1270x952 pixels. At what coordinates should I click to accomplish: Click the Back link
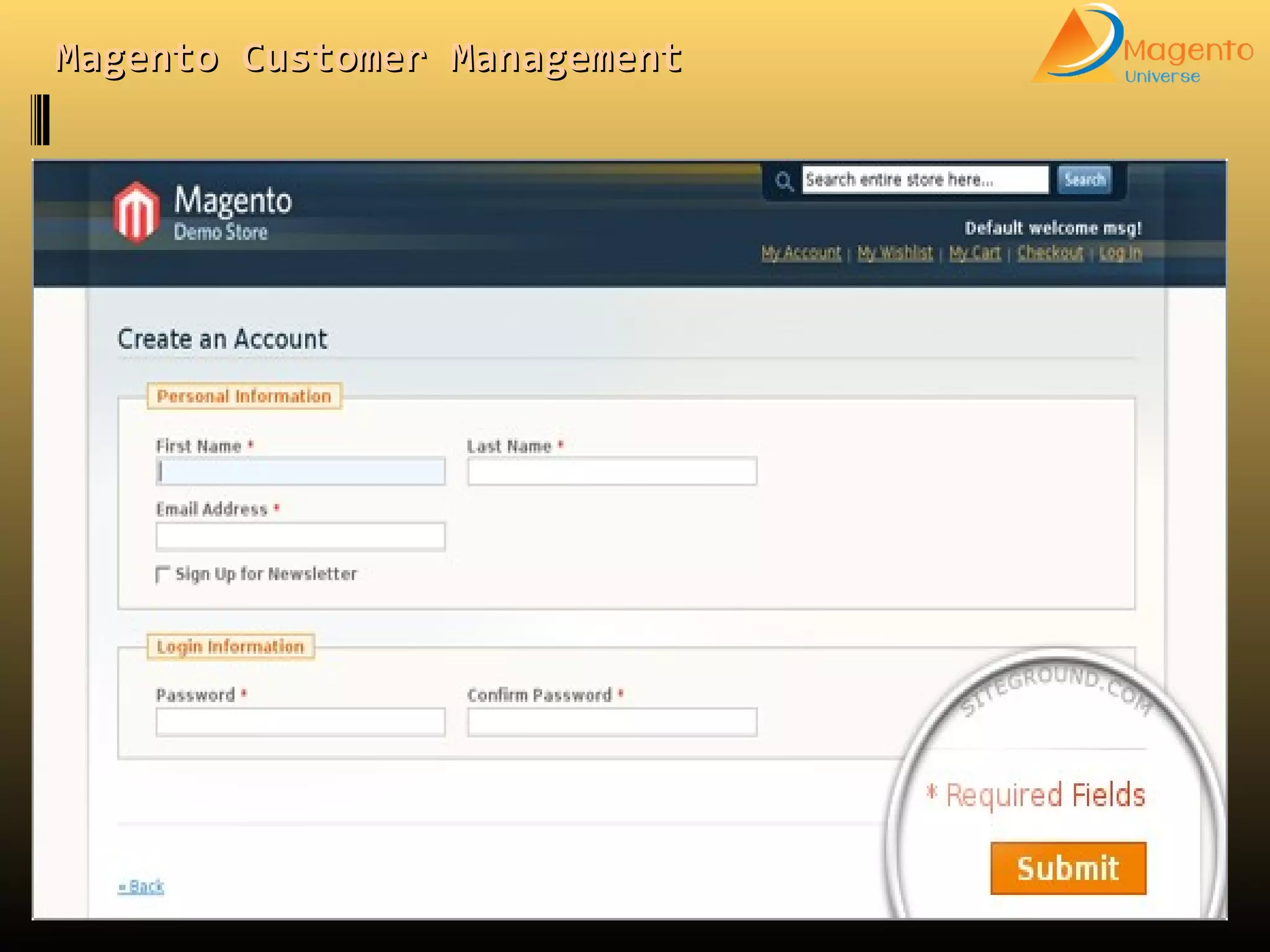click(x=141, y=886)
